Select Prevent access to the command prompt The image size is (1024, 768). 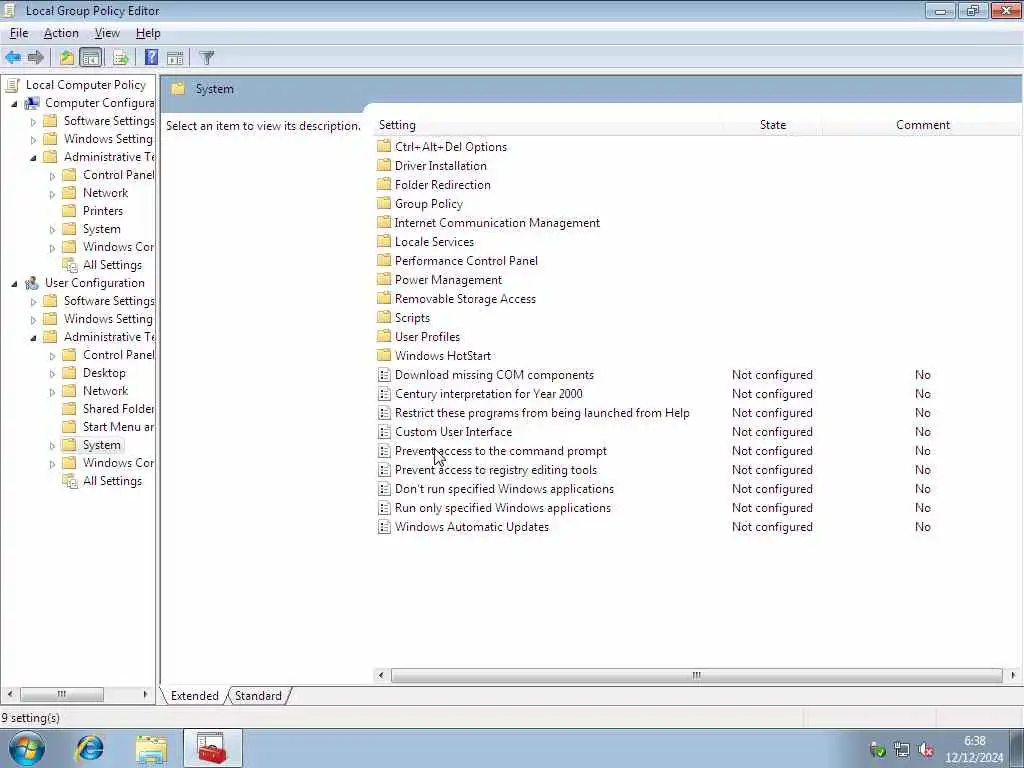click(501, 451)
